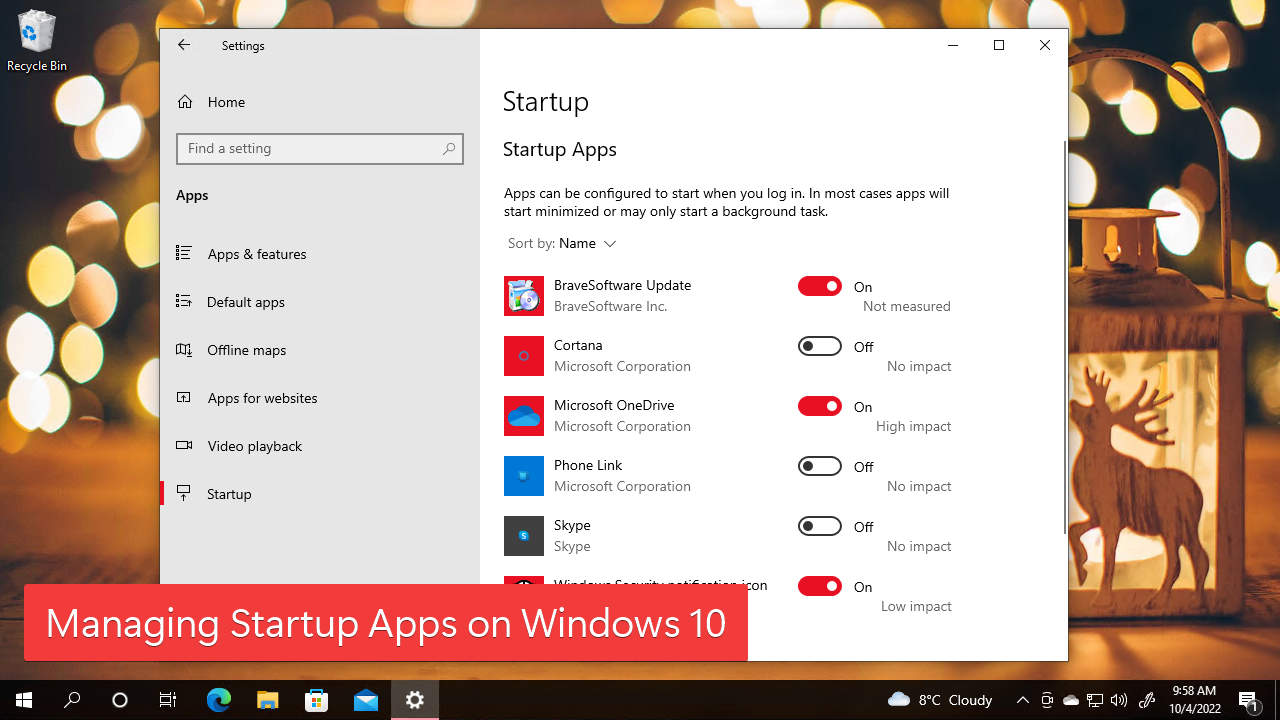This screenshot has width=1280, height=720.
Task: Go to Default apps section
Action: [320, 302]
